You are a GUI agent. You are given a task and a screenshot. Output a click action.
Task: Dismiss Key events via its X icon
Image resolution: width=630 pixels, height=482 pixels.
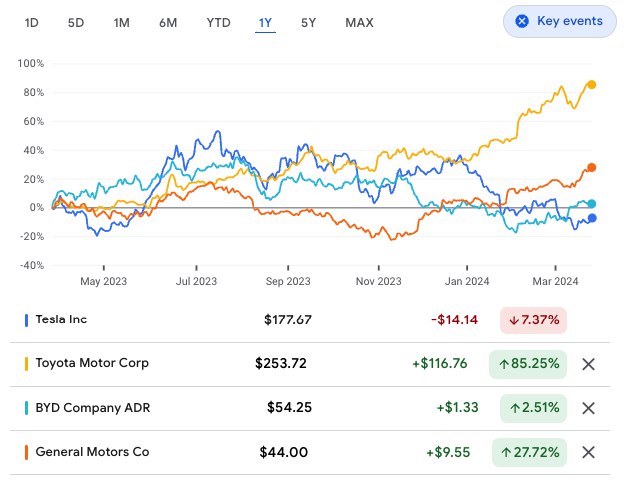click(522, 21)
